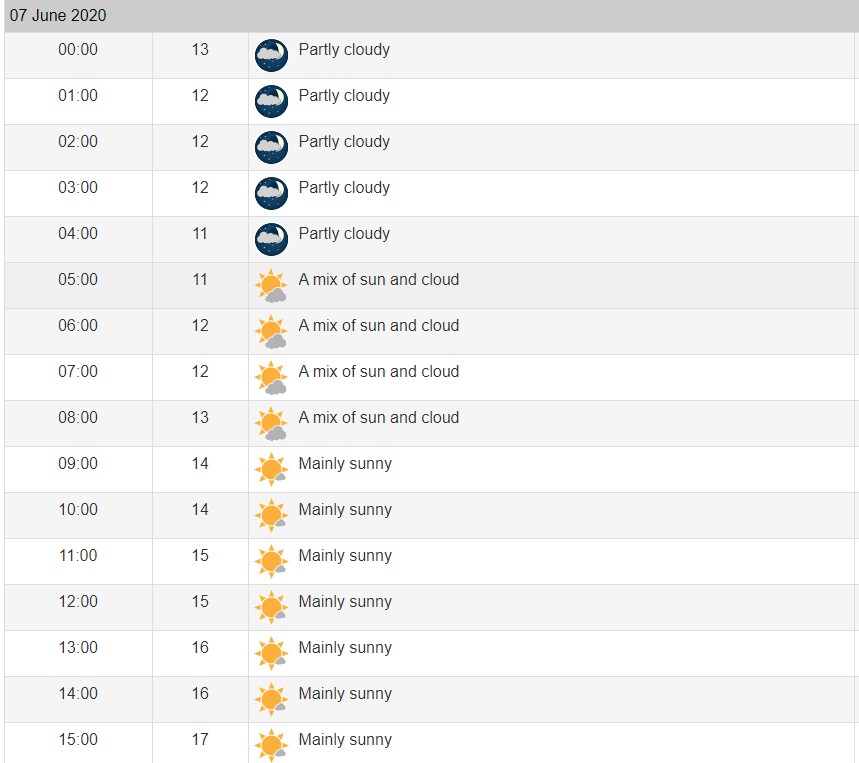Click the 03:00 time cell
Viewport: 859px width, 763px height.
coord(78,188)
